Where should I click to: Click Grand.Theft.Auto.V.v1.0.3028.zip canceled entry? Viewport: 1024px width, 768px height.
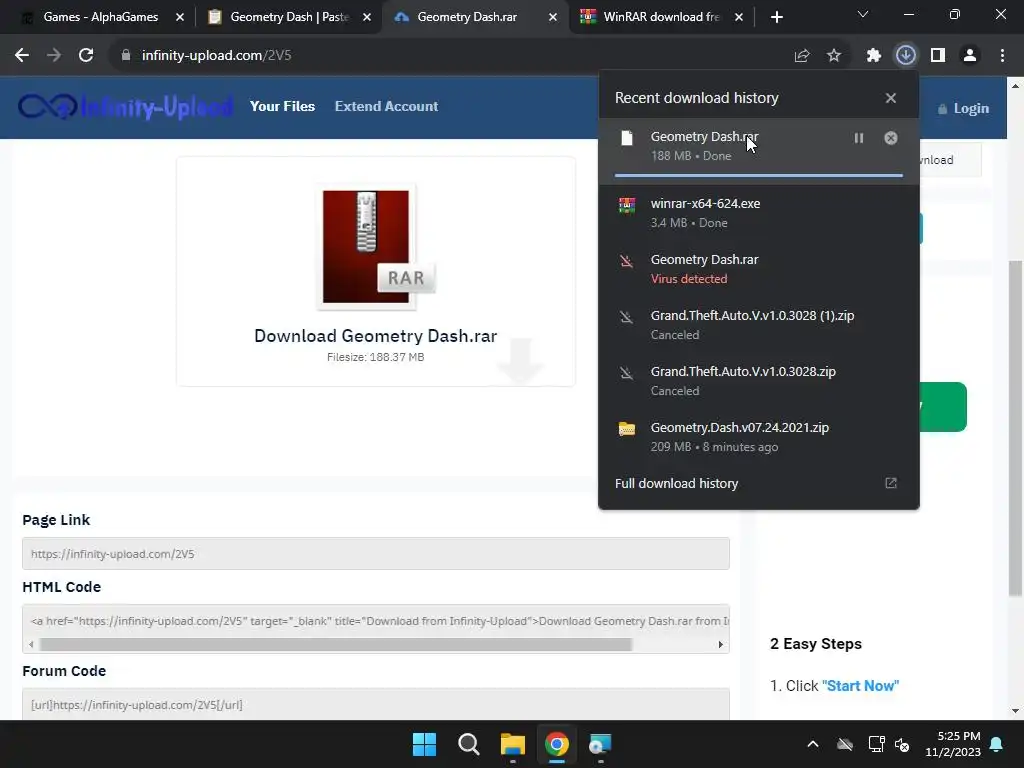point(759,381)
